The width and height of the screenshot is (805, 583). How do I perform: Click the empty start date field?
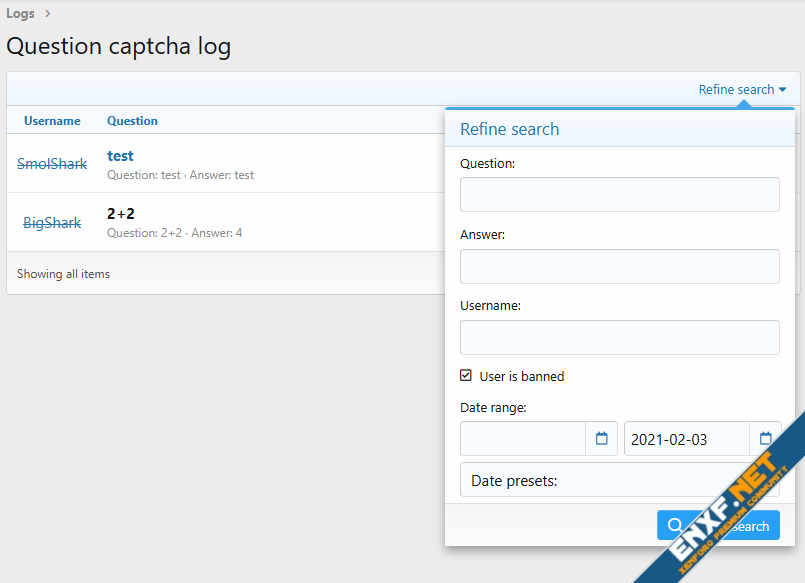click(523, 439)
